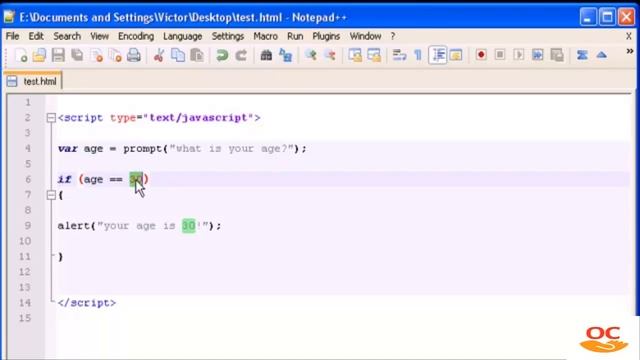The height and width of the screenshot is (360, 640).
Task: Click line number 14 in the margin
Action: 25,303
